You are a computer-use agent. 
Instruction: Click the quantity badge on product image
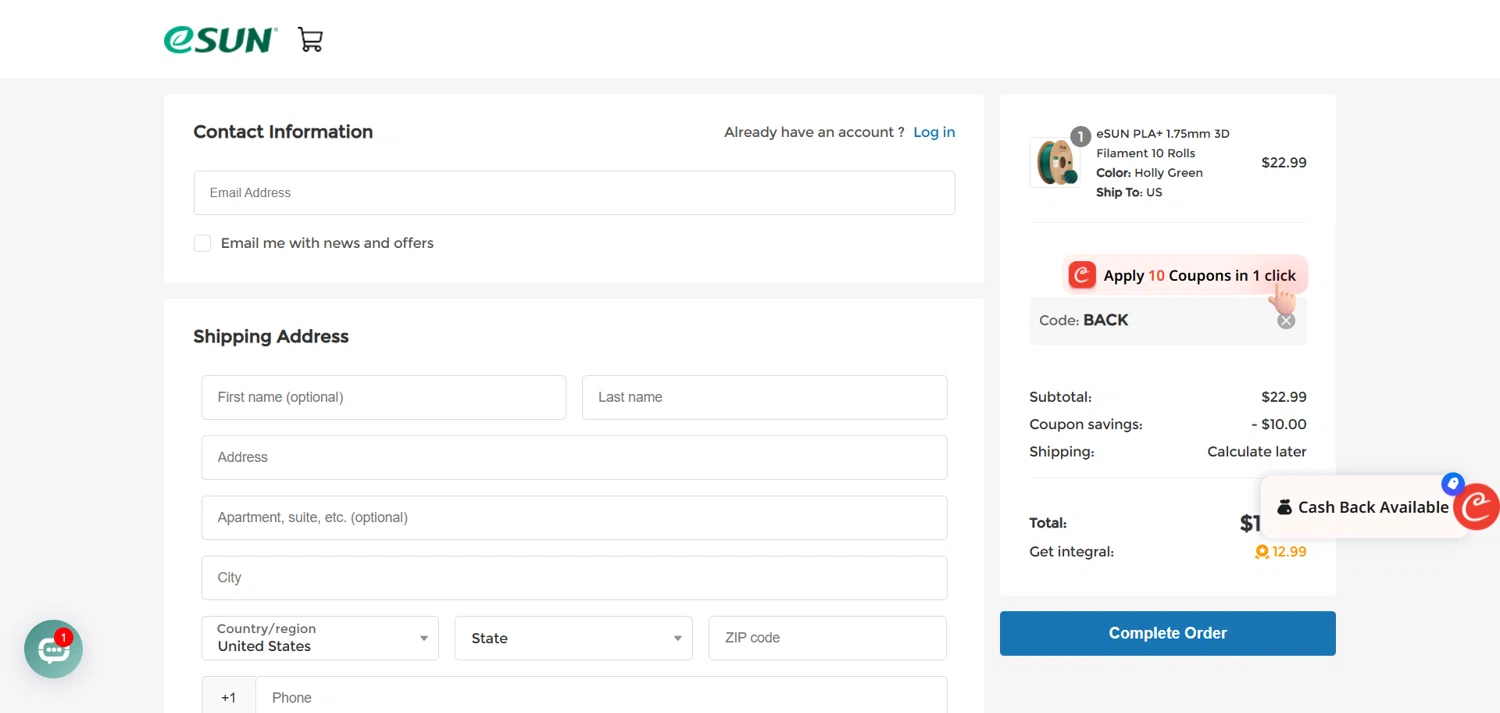coord(1080,136)
